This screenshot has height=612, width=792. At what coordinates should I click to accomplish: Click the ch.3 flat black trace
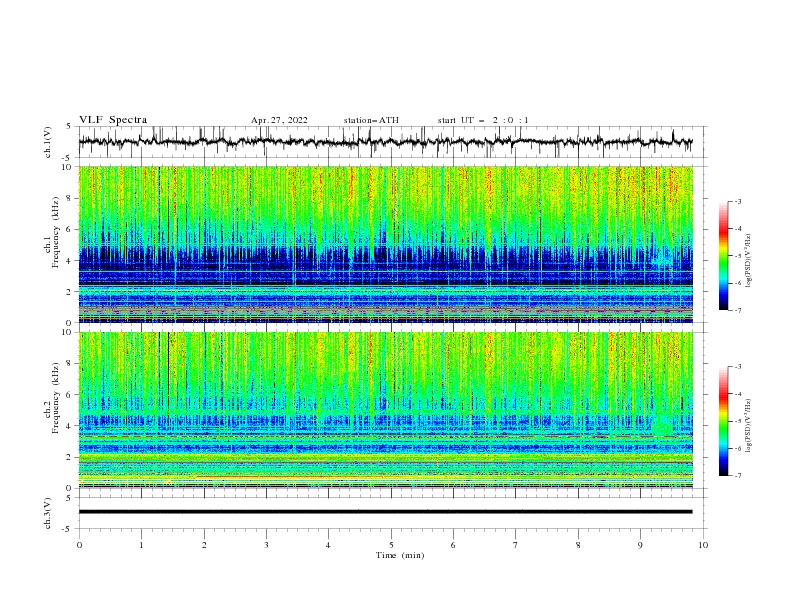[x=386, y=512]
